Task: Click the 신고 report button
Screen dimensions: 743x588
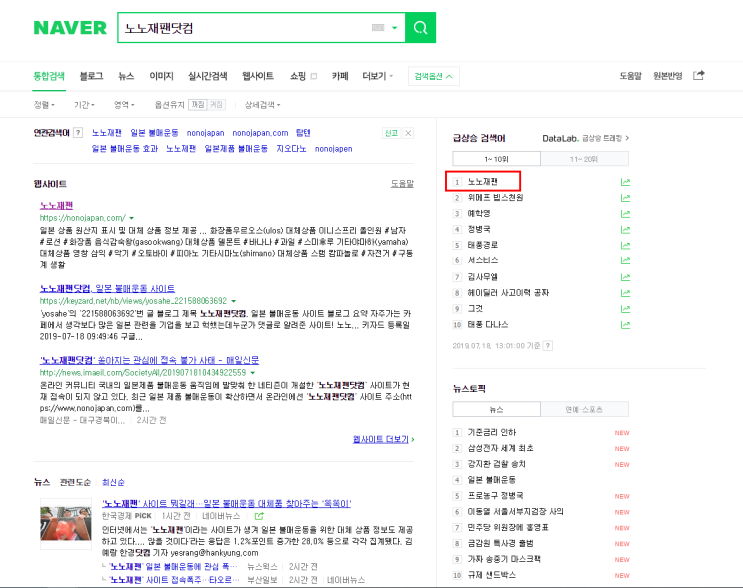Action: tap(391, 133)
